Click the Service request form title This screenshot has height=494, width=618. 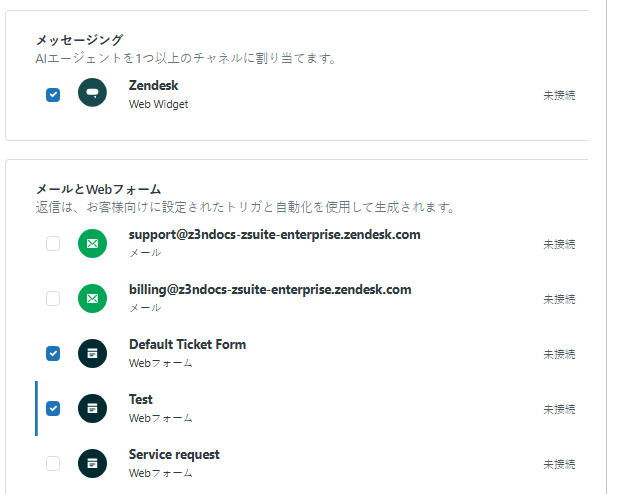tap(174, 455)
